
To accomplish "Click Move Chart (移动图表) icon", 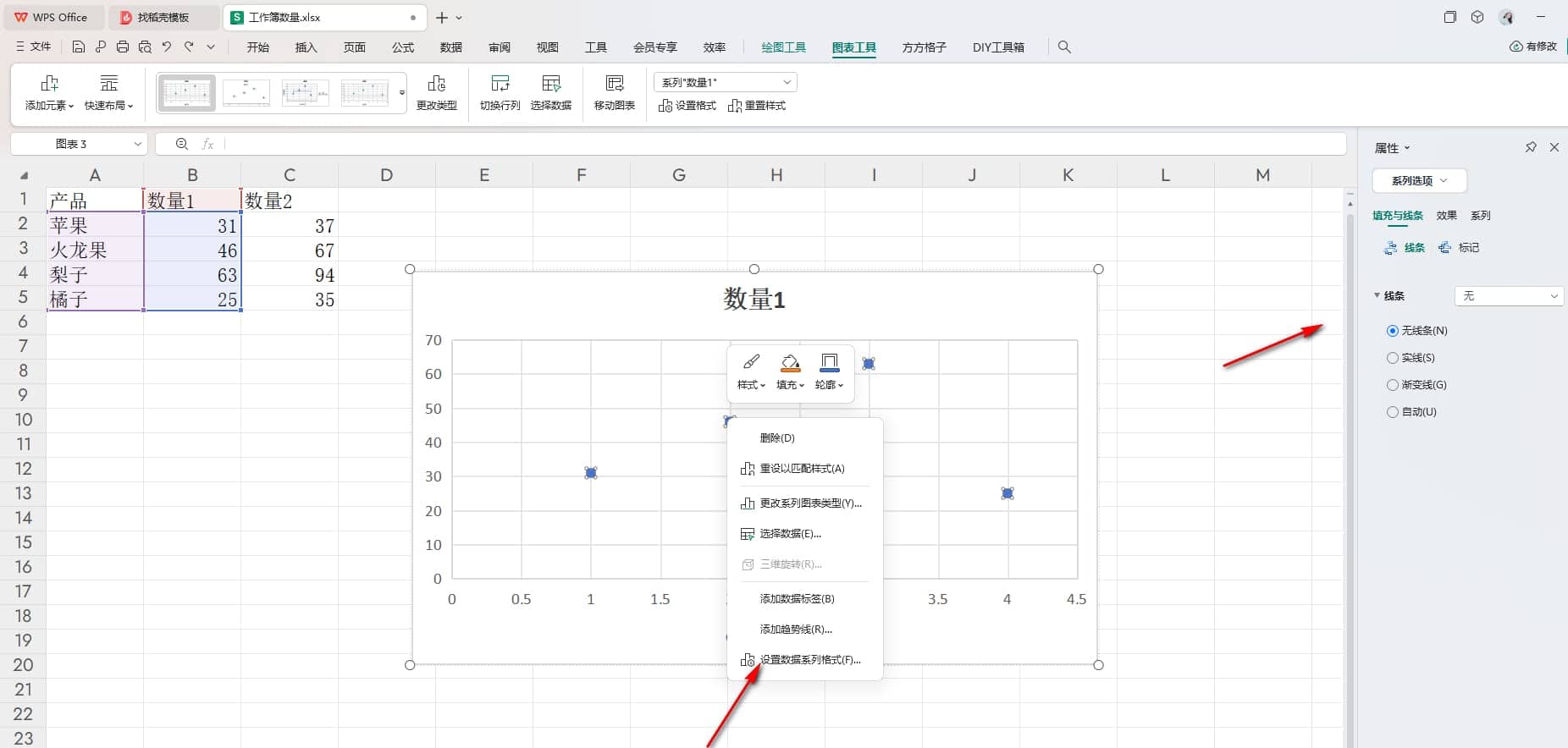I will point(615,83).
